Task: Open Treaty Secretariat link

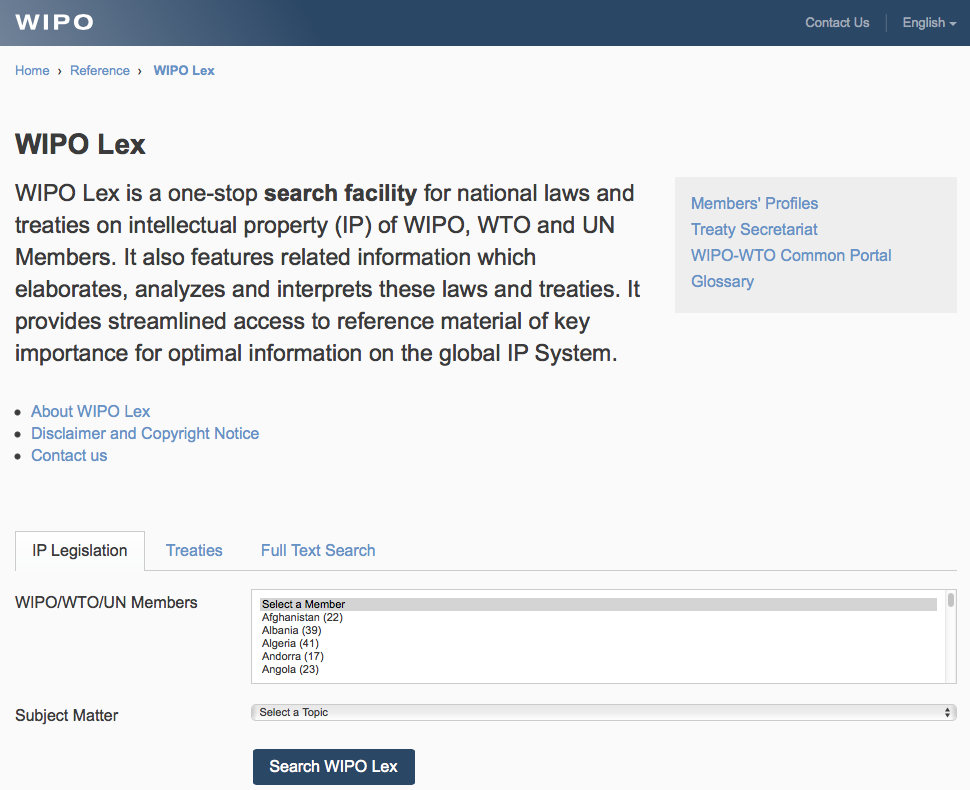Action: (754, 229)
